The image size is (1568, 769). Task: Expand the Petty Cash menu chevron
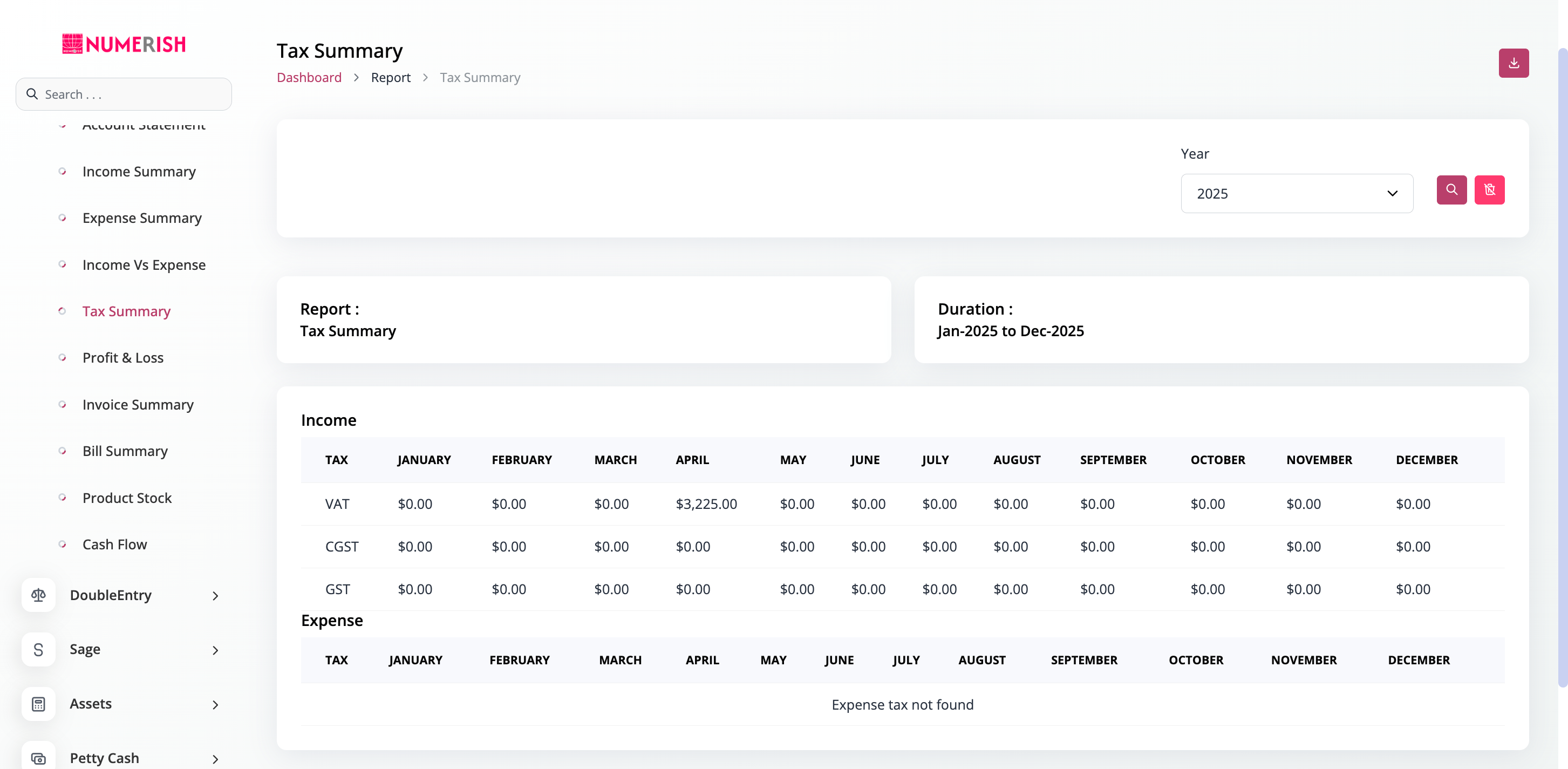[215, 759]
